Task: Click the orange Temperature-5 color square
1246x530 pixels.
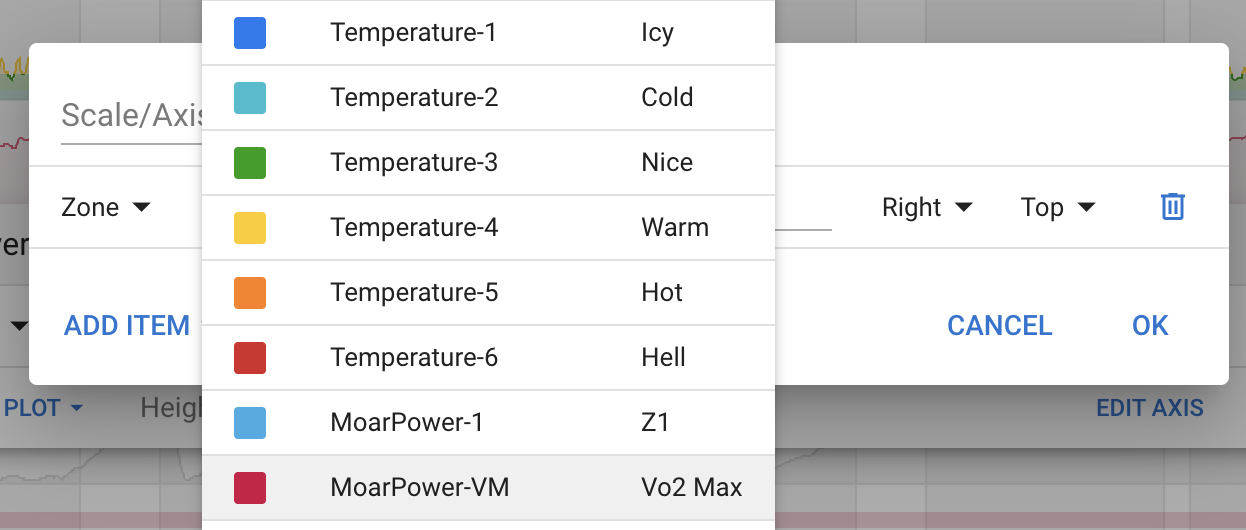Action: pyautogui.click(x=249, y=293)
